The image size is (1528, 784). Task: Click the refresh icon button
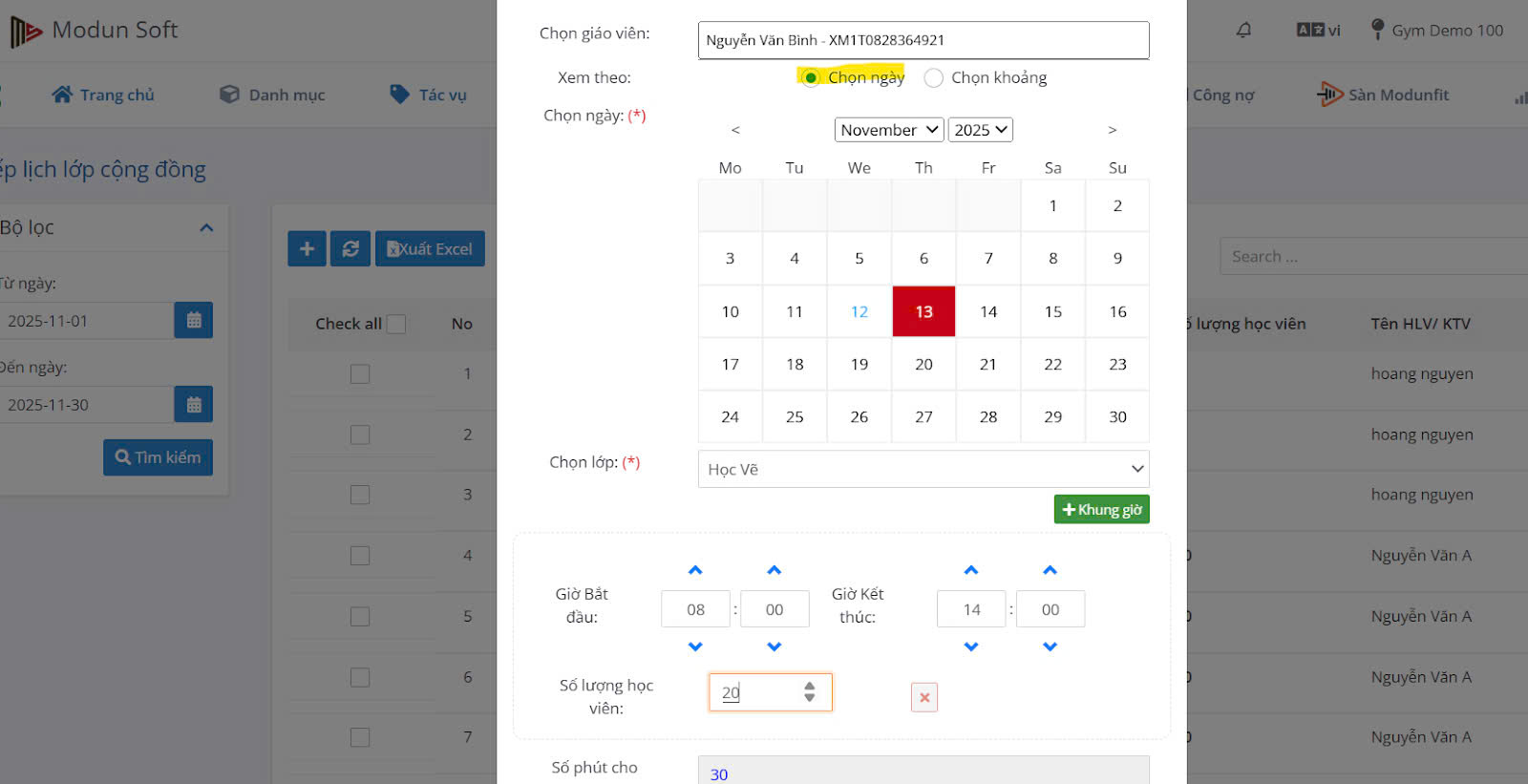click(x=350, y=248)
